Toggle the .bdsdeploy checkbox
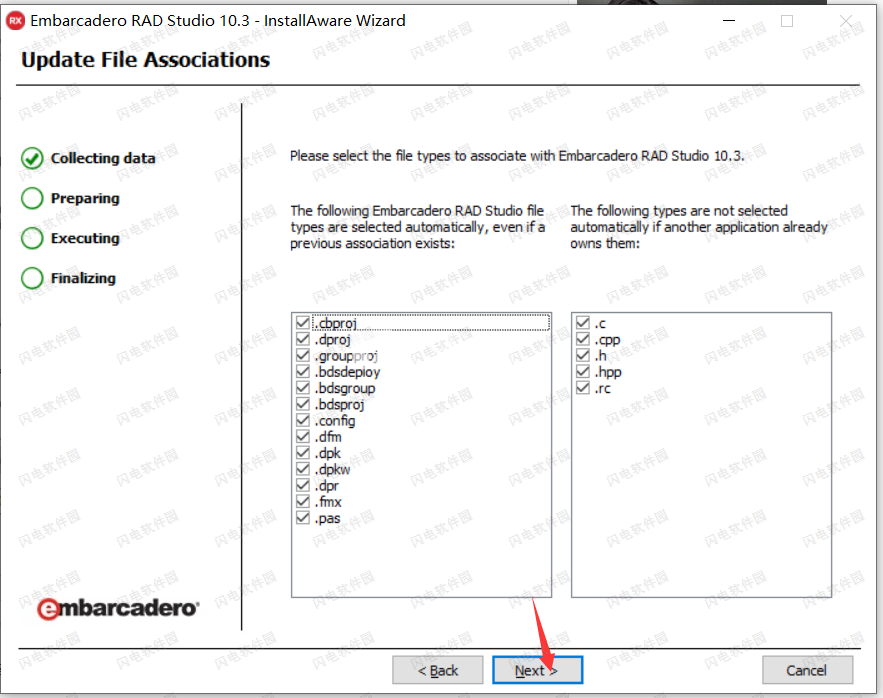Image resolution: width=883 pixels, height=698 pixels. [x=303, y=372]
